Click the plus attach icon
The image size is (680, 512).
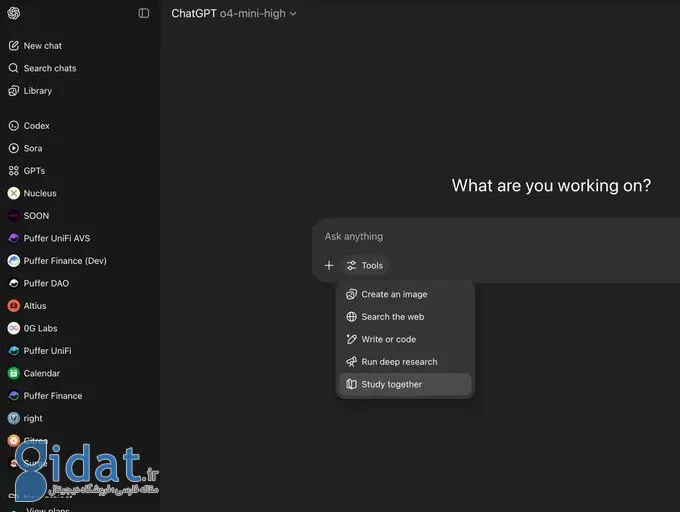[x=329, y=265]
